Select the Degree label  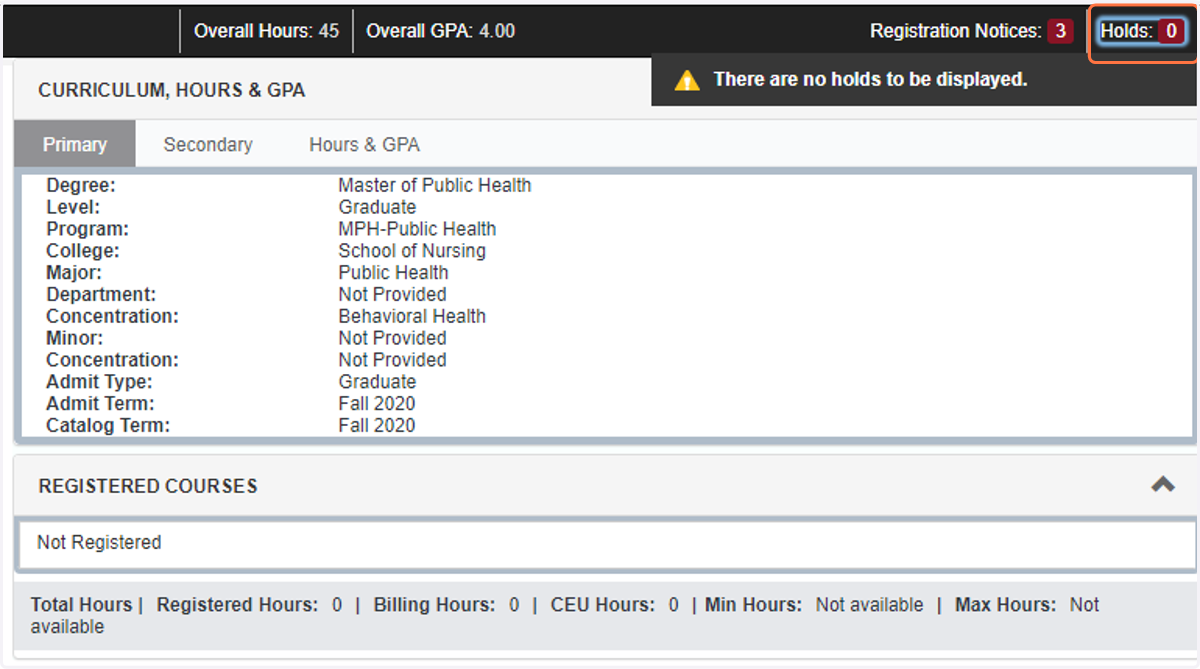coord(81,185)
